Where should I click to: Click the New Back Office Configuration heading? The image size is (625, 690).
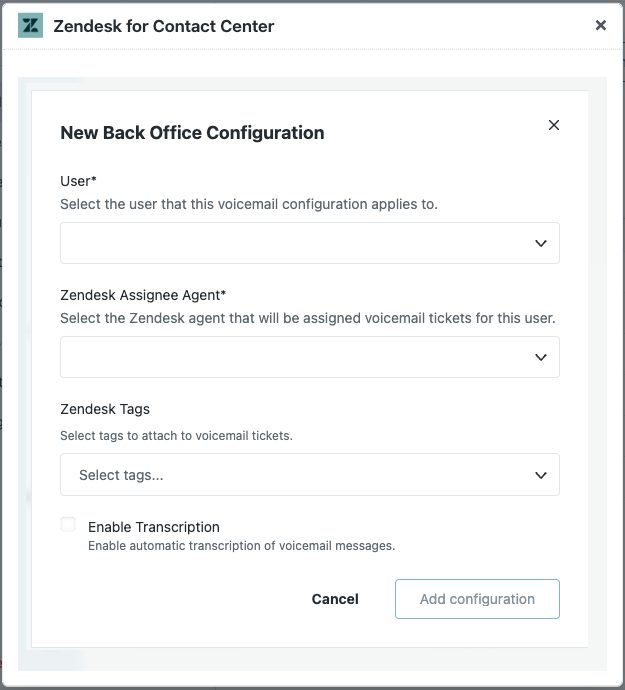(x=192, y=132)
